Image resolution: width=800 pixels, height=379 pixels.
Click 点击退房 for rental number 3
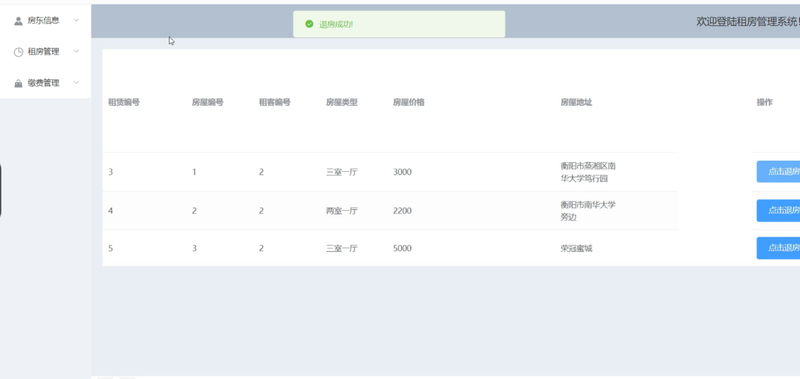pos(778,171)
